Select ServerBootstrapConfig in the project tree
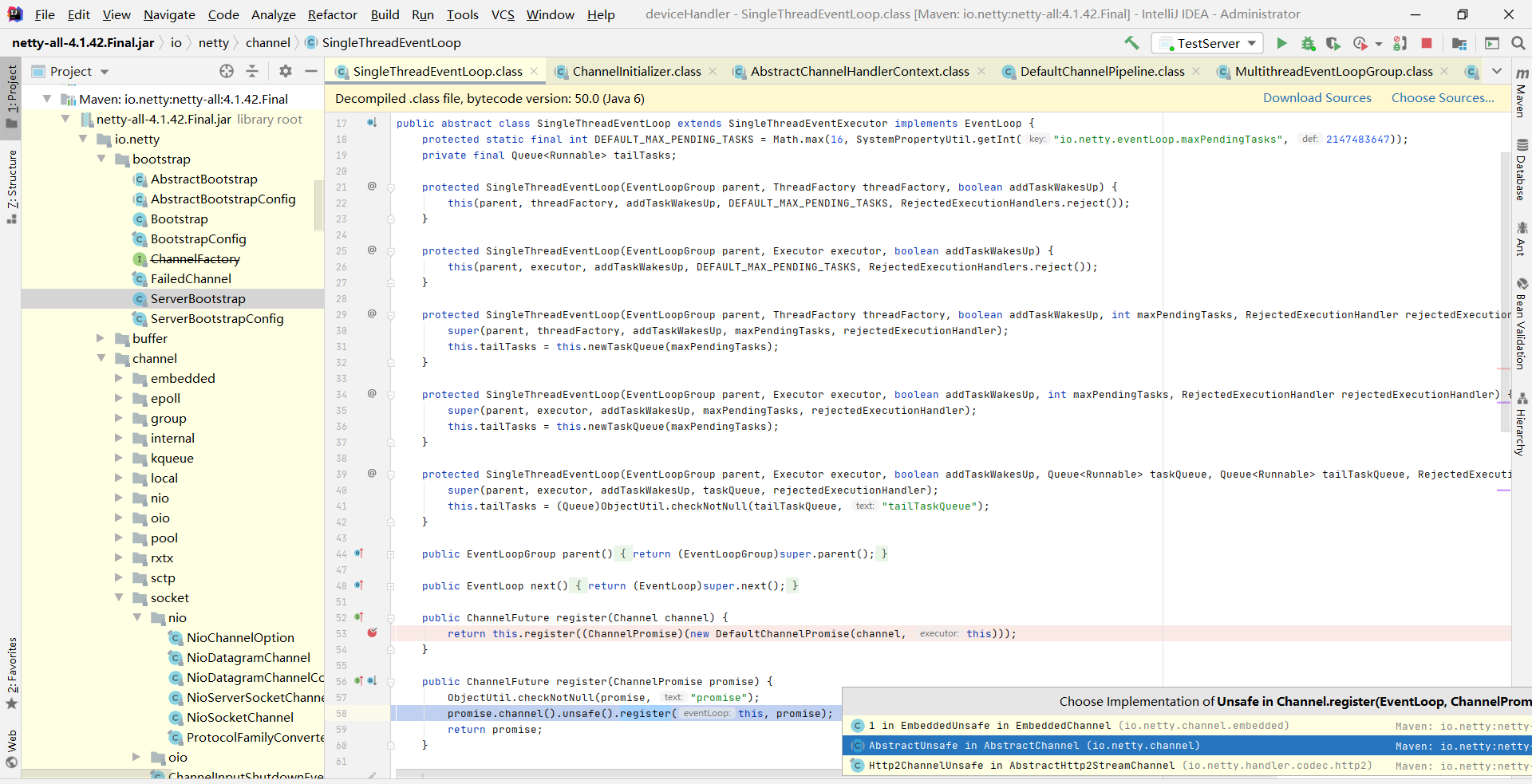 216,318
